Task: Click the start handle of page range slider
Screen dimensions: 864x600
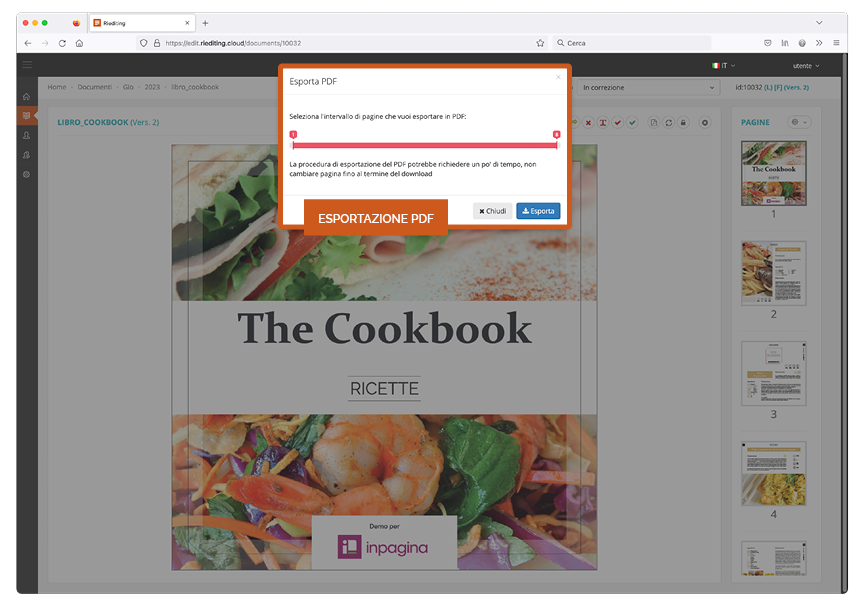Action: coord(293,135)
